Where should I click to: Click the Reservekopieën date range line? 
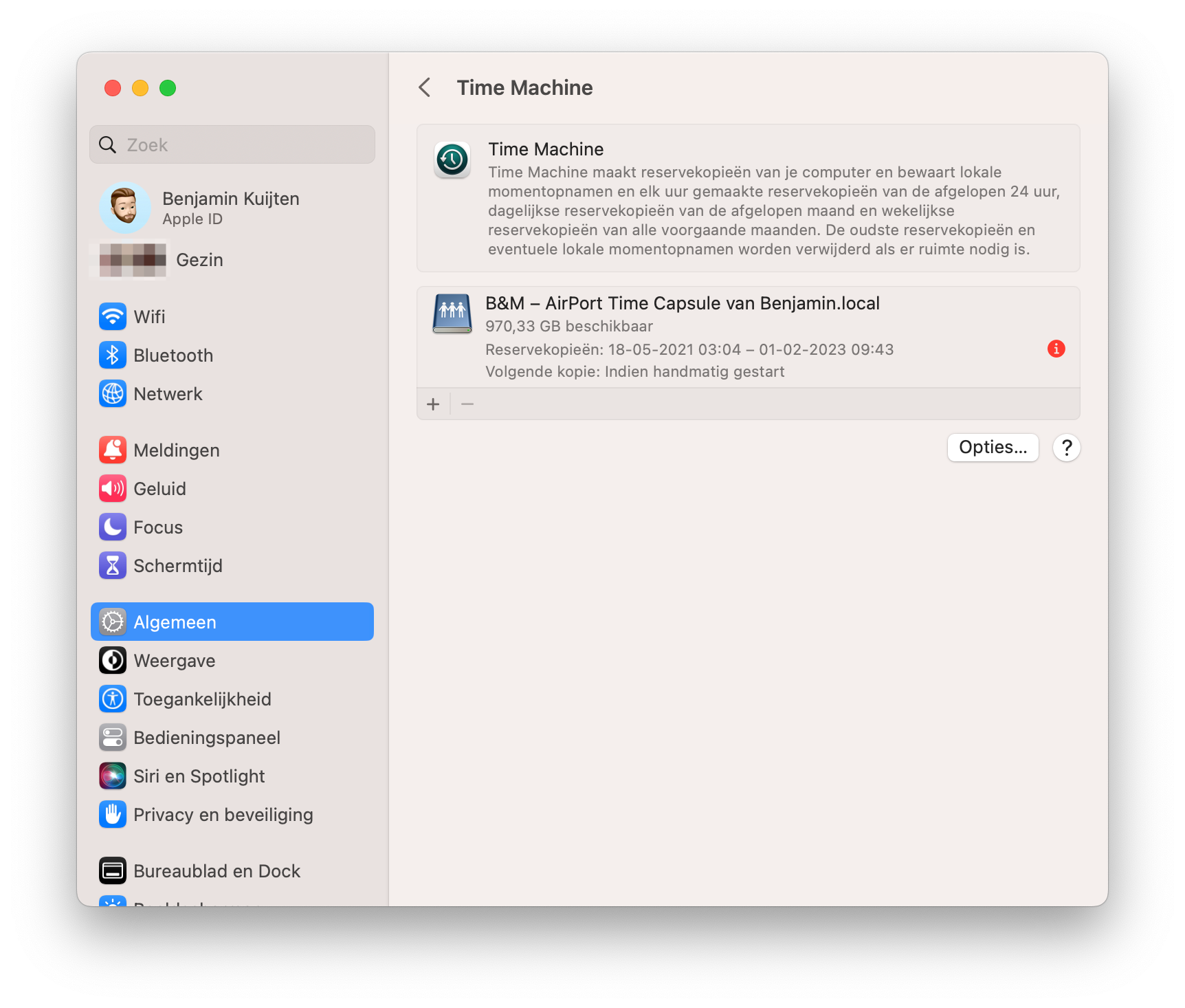pos(689,349)
